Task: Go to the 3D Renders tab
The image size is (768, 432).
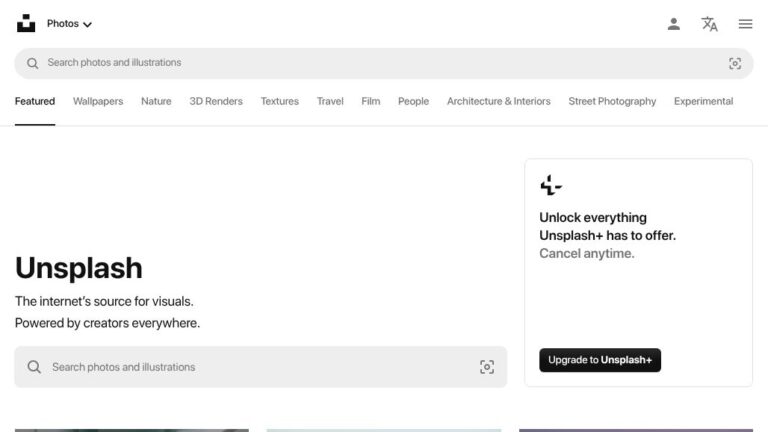Action: 216,101
